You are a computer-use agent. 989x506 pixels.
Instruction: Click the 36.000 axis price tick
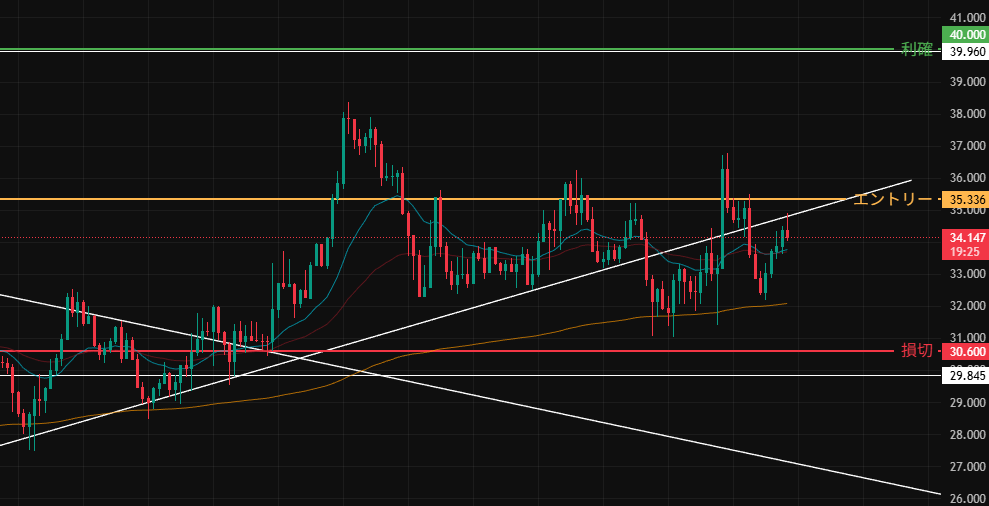tap(967, 179)
